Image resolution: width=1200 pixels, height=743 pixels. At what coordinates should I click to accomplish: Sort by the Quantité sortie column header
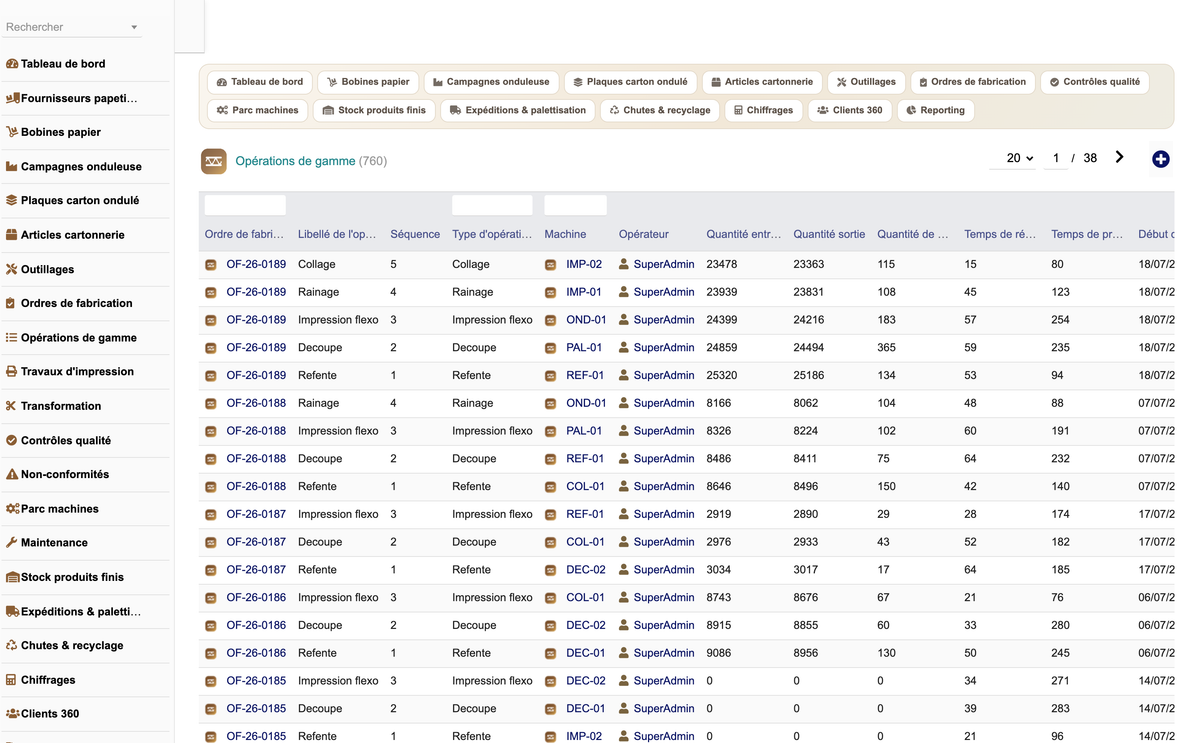coord(829,234)
